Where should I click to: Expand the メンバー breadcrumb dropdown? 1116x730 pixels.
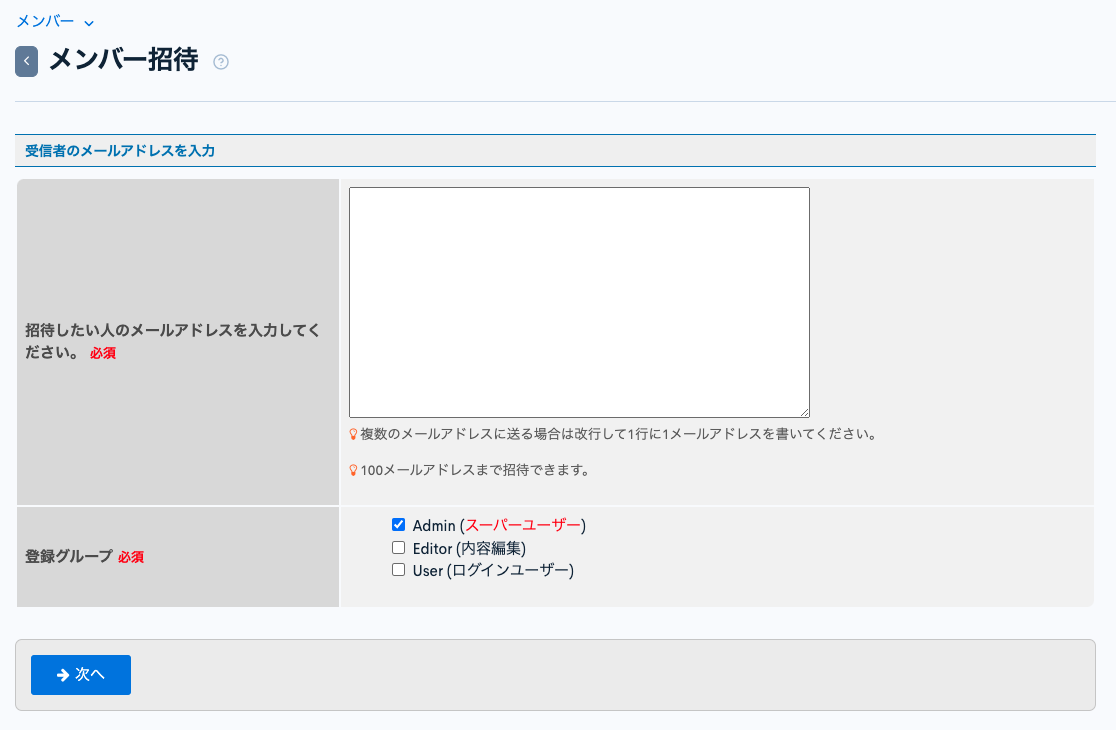[55, 21]
